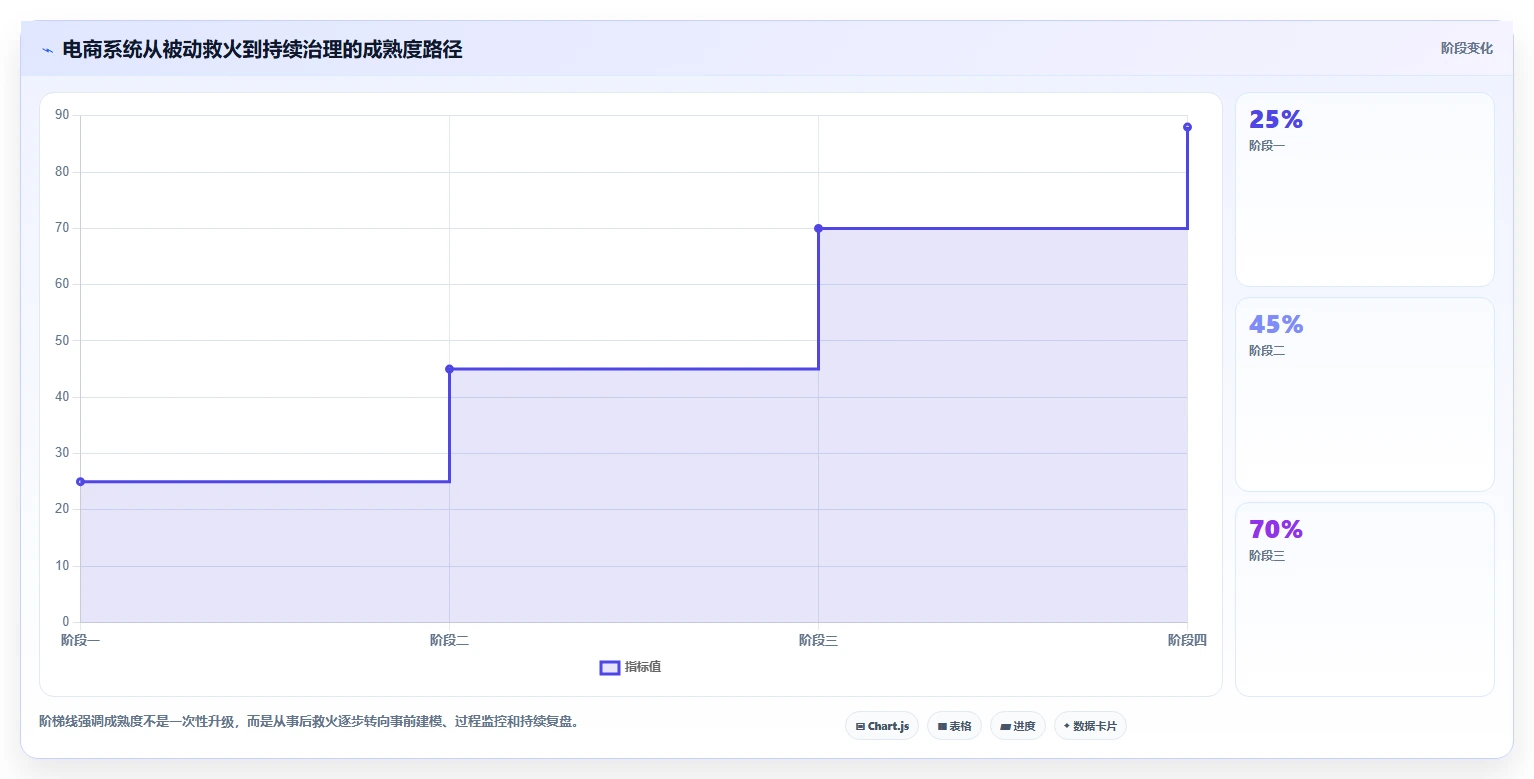Click the chart title 电商系统从被动救火到持续治理的成熟度路径
Image resolution: width=1534 pixels, height=779 pixels.
click(262, 50)
